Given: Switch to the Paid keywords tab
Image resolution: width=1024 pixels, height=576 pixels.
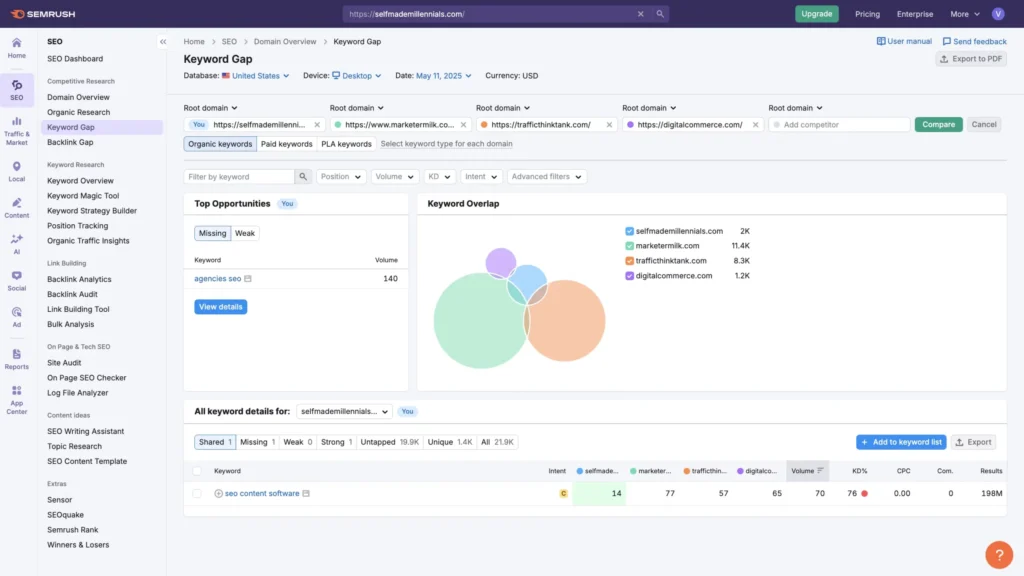Looking at the screenshot, I should pos(288,143).
